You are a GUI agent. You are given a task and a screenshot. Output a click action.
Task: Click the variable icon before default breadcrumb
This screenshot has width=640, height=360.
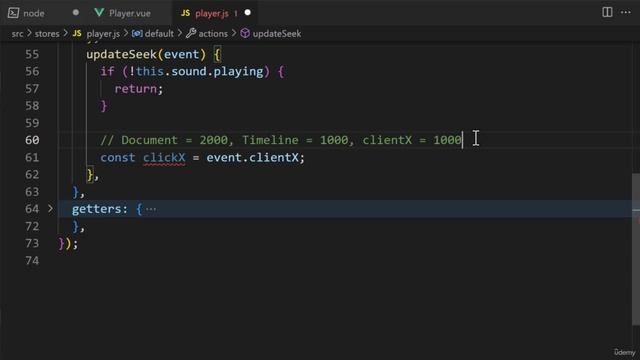pyautogui.click(x=137, y=33)
